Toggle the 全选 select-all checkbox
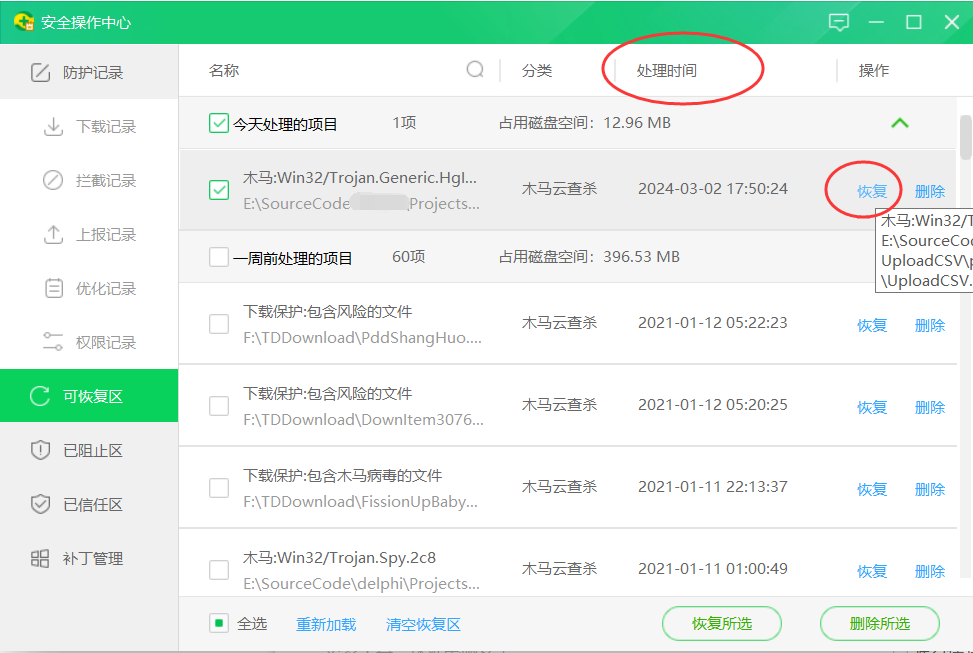Viewport: 973px width, 653px height. [219, 624]
